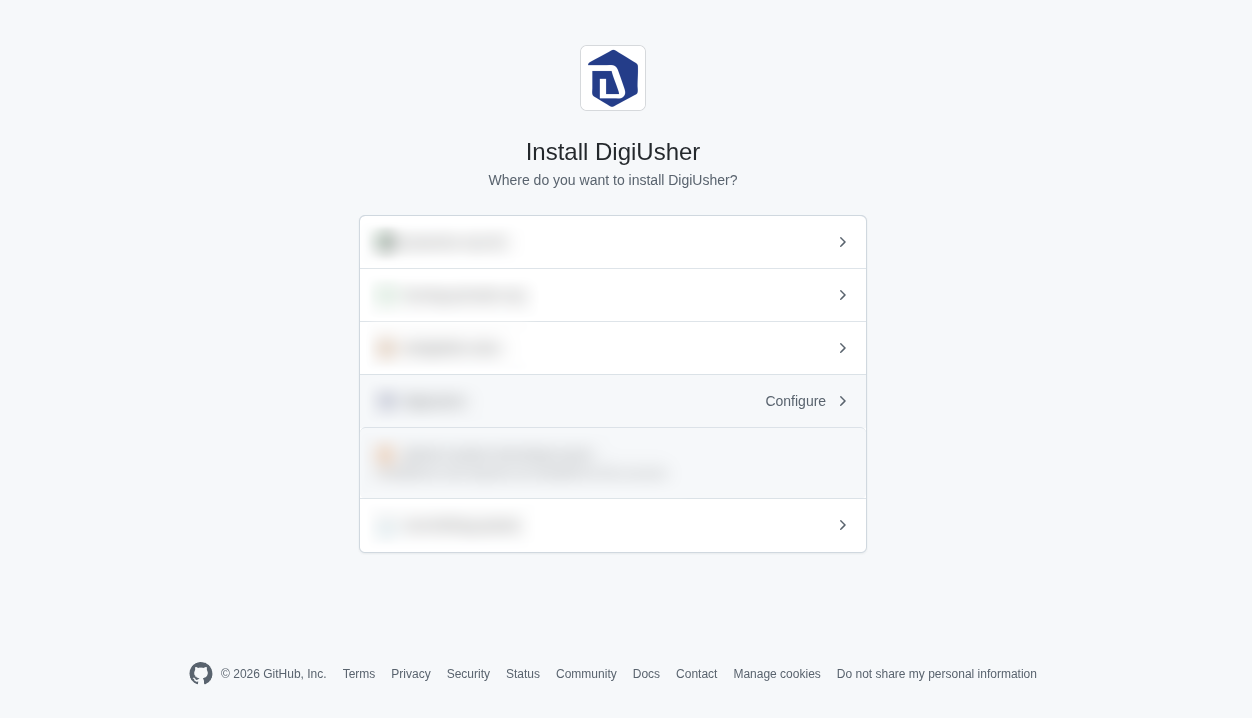Viewport: 1252px width, 718px height.
Task: Open the Terms footer link
Action: [x=359, y=674]
